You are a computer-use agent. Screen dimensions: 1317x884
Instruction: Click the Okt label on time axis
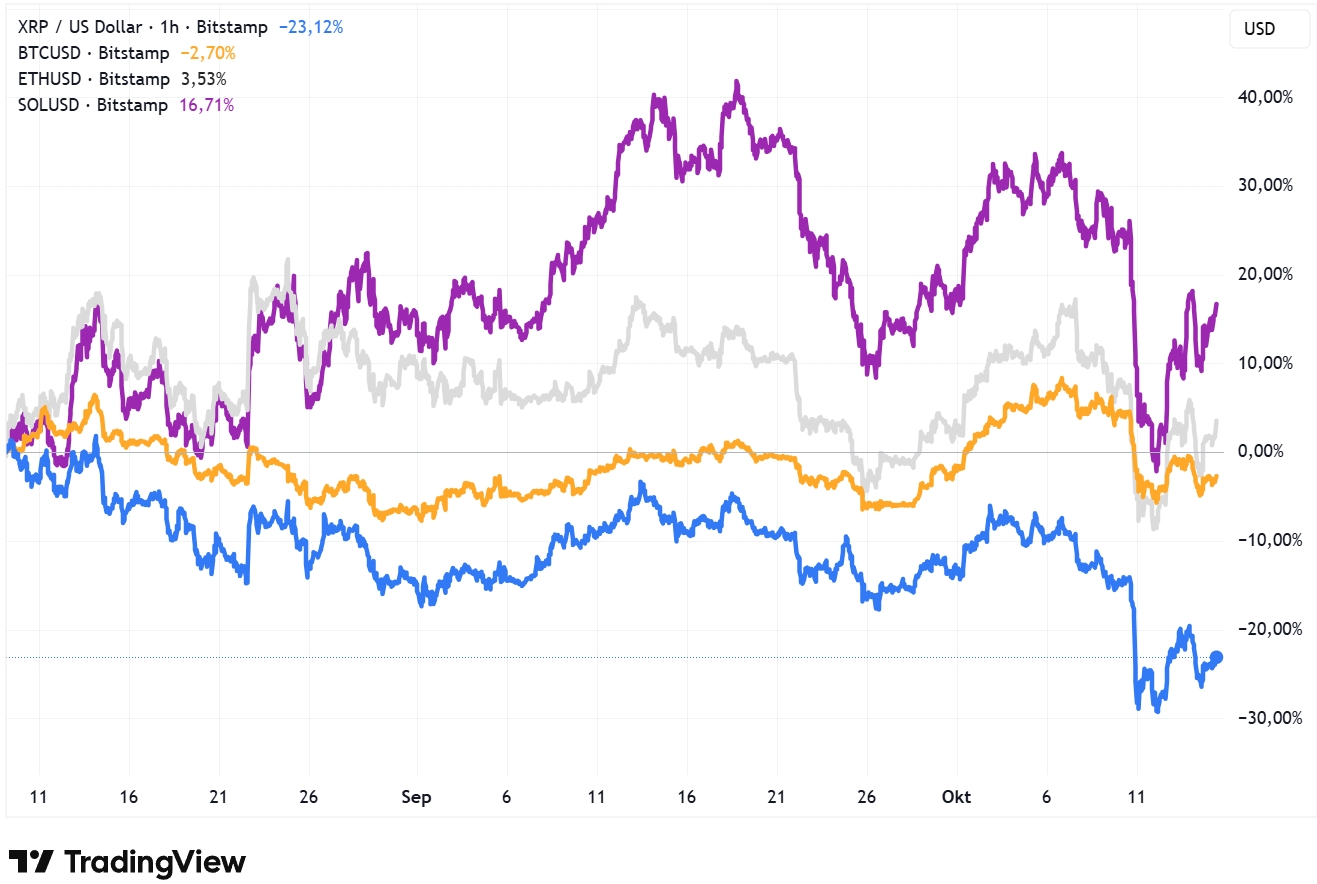957,797
